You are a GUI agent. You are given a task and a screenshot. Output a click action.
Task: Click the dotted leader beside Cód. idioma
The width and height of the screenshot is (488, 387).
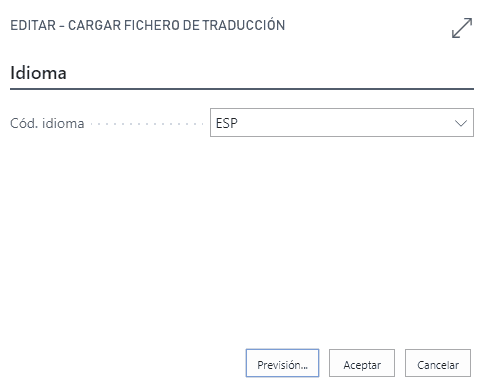[x=147, y=124]
